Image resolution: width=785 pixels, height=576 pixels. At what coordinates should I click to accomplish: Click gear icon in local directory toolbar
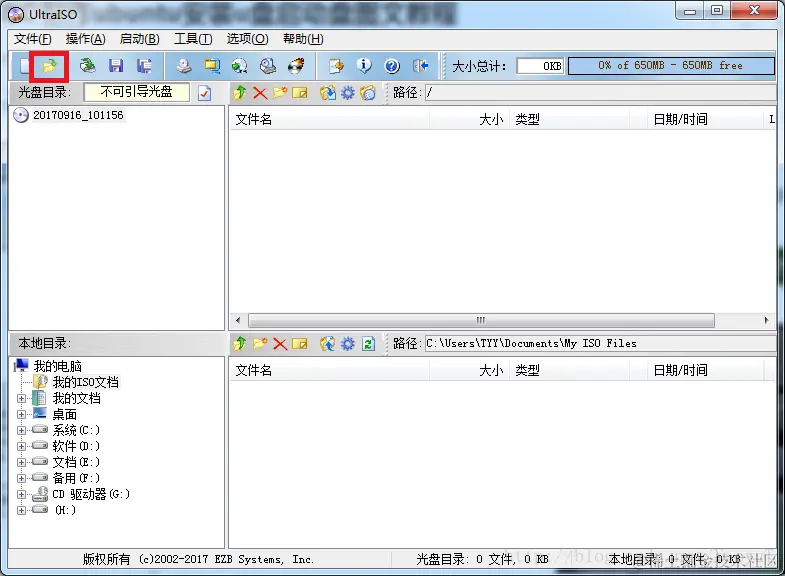pos(347,344)
